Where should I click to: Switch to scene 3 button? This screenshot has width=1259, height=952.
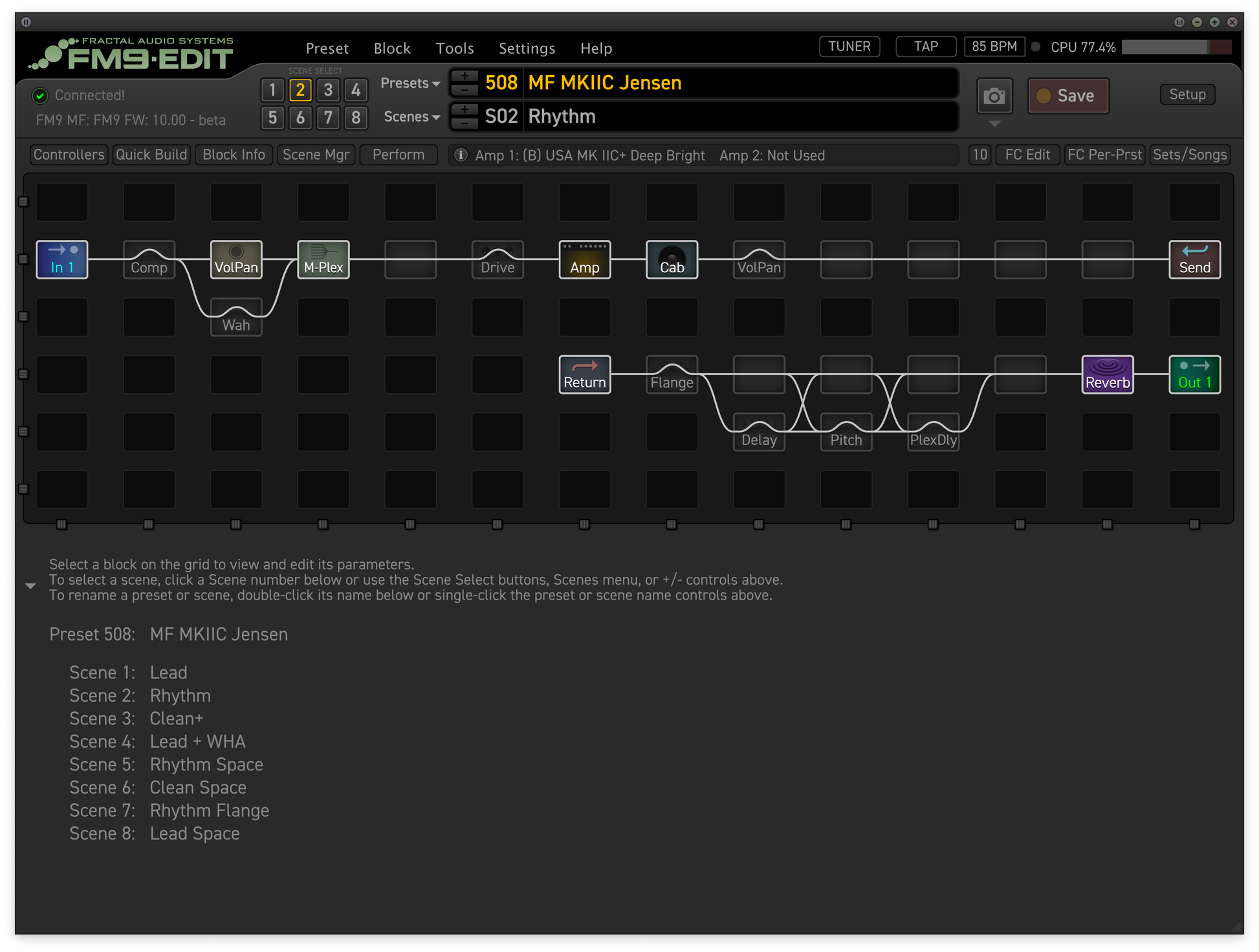328,90
